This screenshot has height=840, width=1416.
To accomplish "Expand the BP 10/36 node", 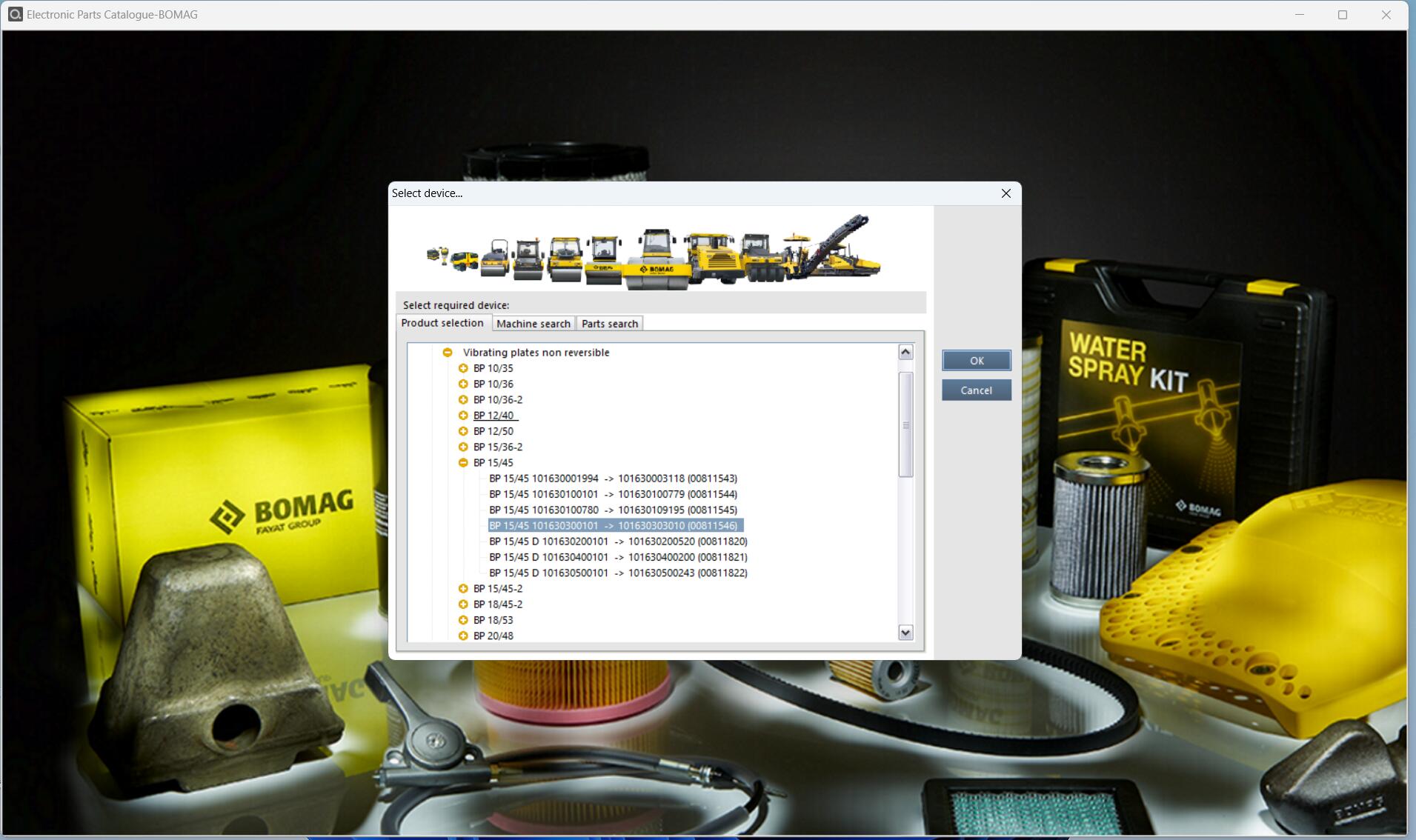I will (463, 384).
